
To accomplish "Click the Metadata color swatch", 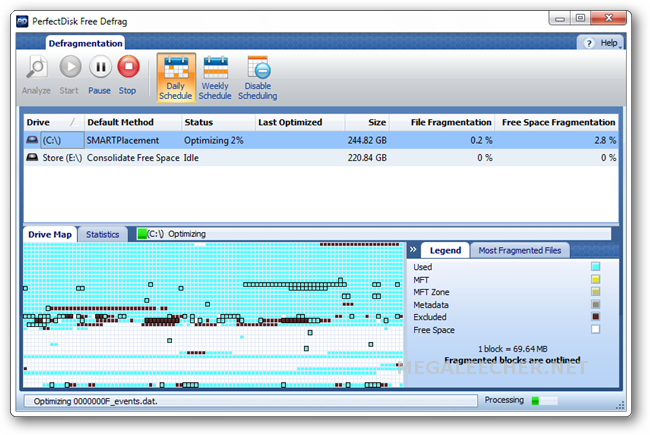I will point(595,304).
